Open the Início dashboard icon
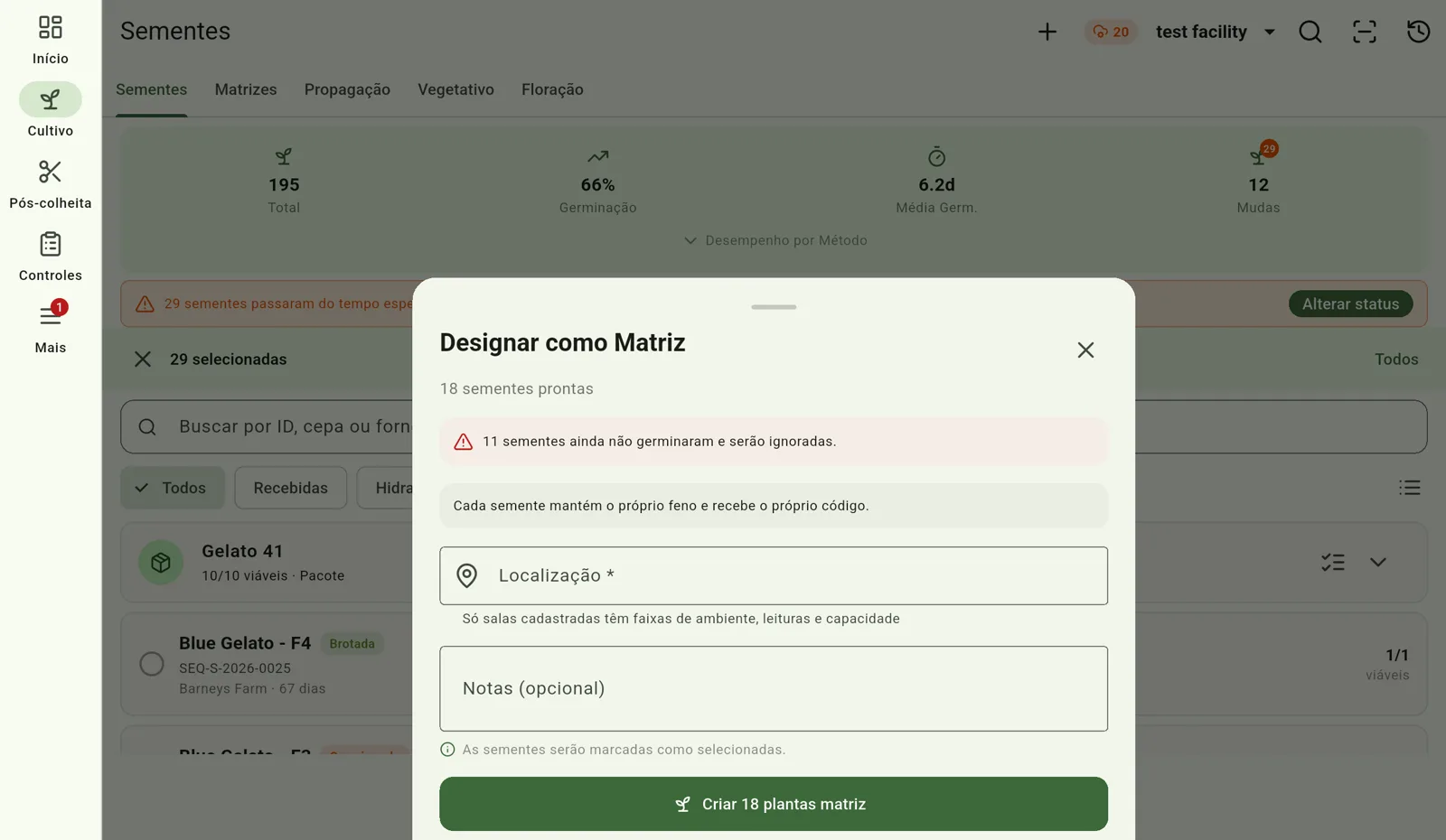The image size is (1446, 840). [51, 27]
